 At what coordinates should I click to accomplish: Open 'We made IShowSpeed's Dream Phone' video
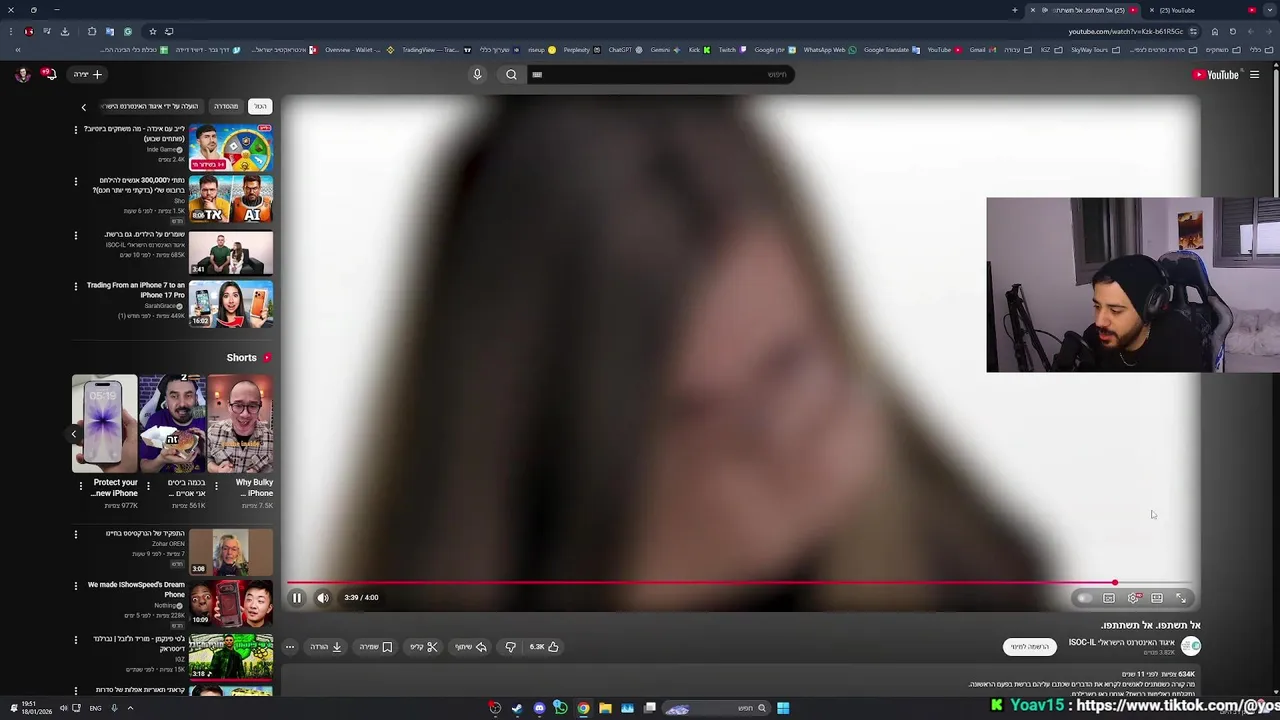tap(231, 603)
